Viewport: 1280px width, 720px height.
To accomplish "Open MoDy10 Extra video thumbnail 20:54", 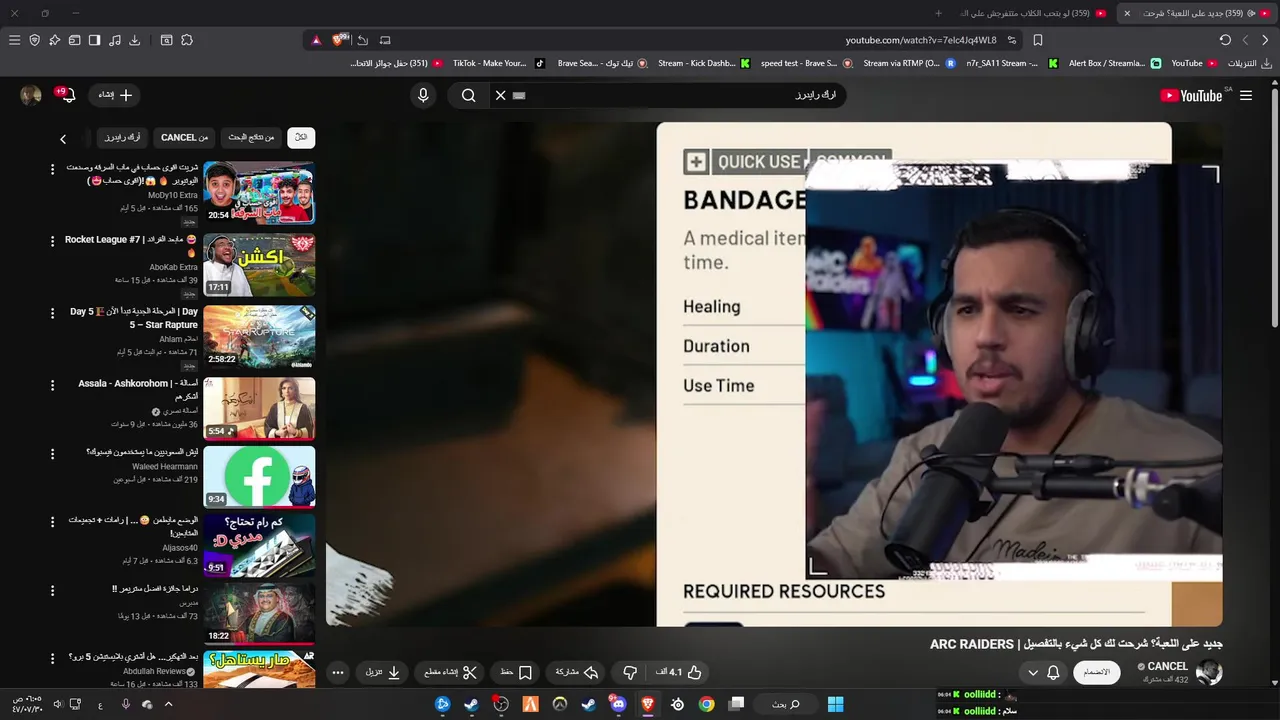I will click(x=259, y=193).
